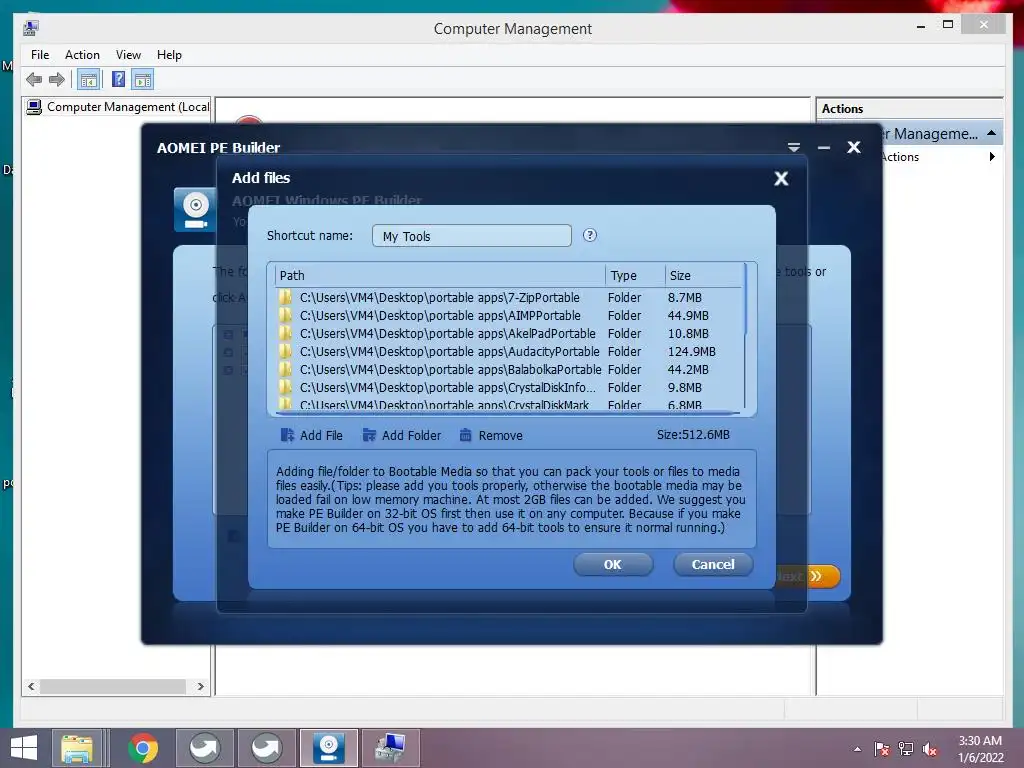Sort by the Size column header
The height and width of the screenshot is (768, 1024).
pos(703,275)
